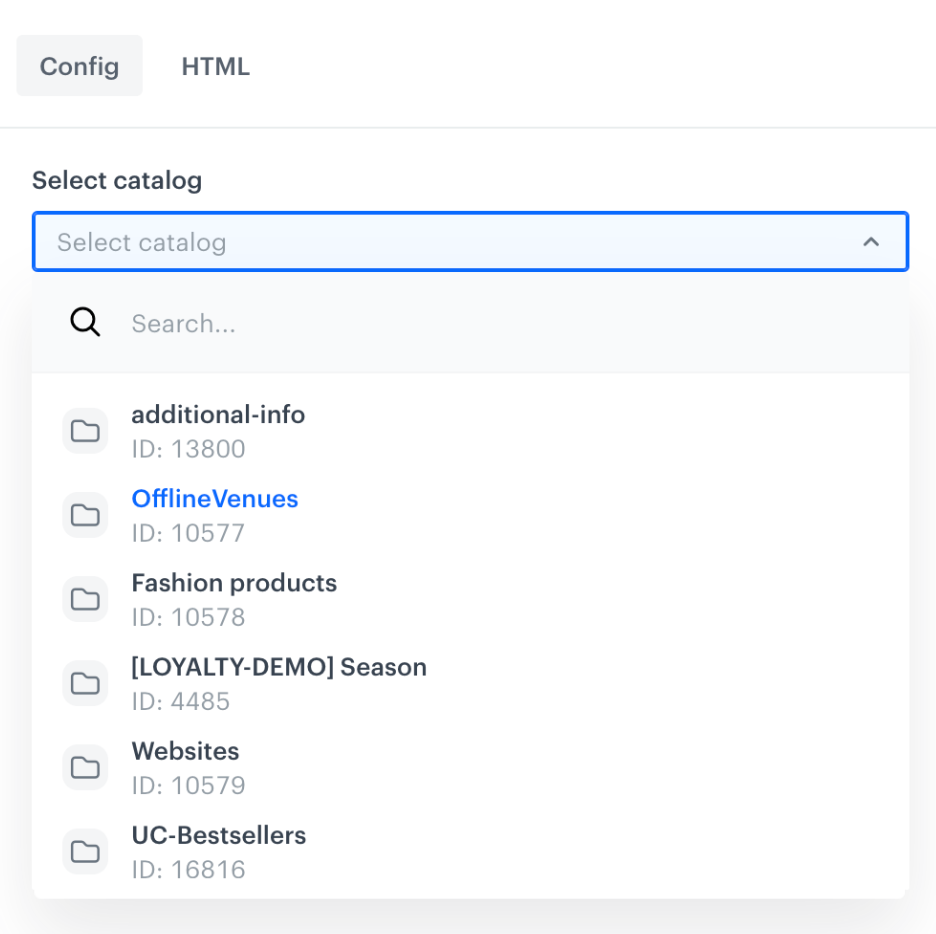Select the Config tab
Image resolution: width=936 pixels, height=934 pixels.
click(79, 65)
